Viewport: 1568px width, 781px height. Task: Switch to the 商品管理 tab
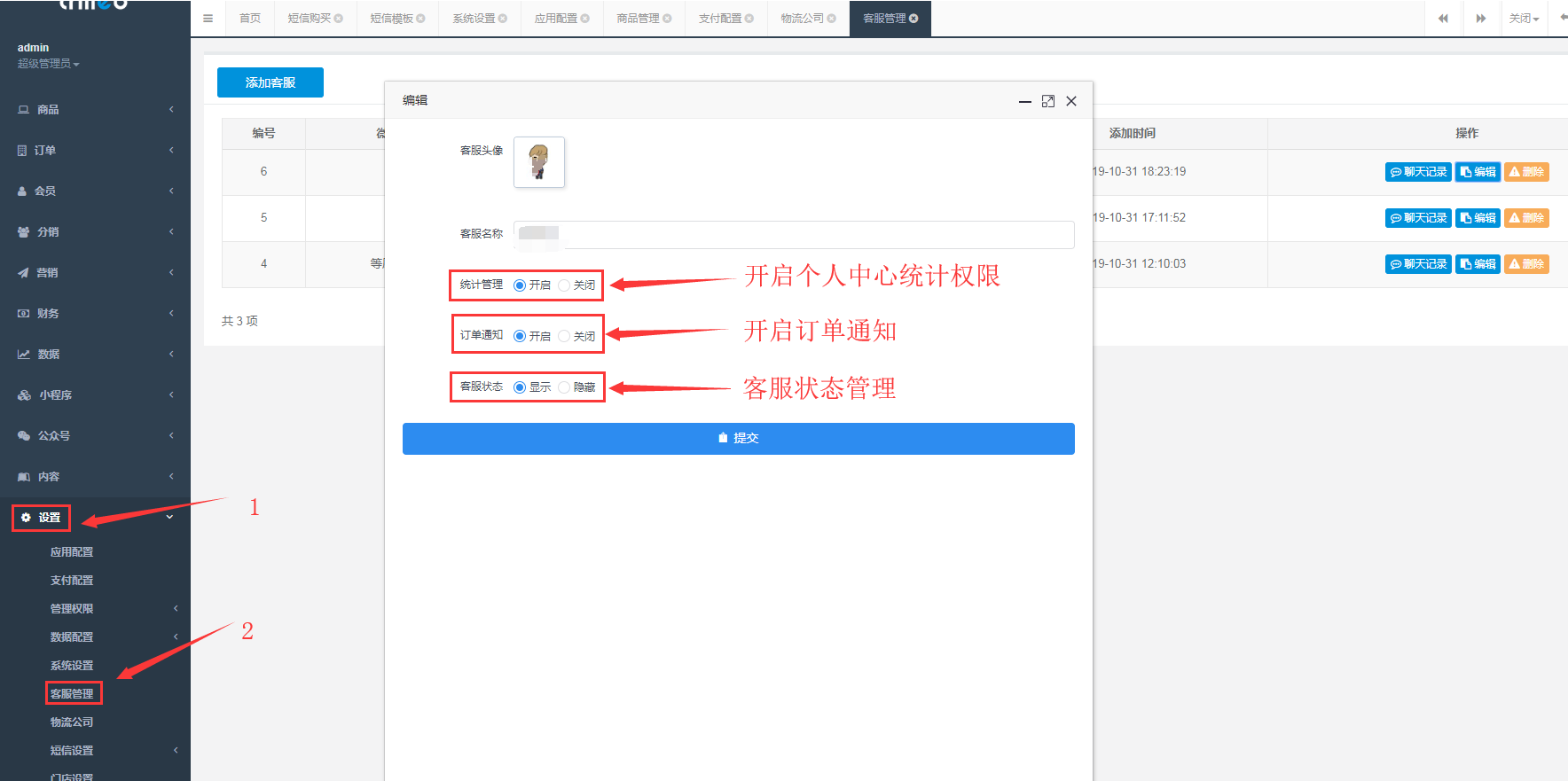pyautogui.click(x=638, y=18)
